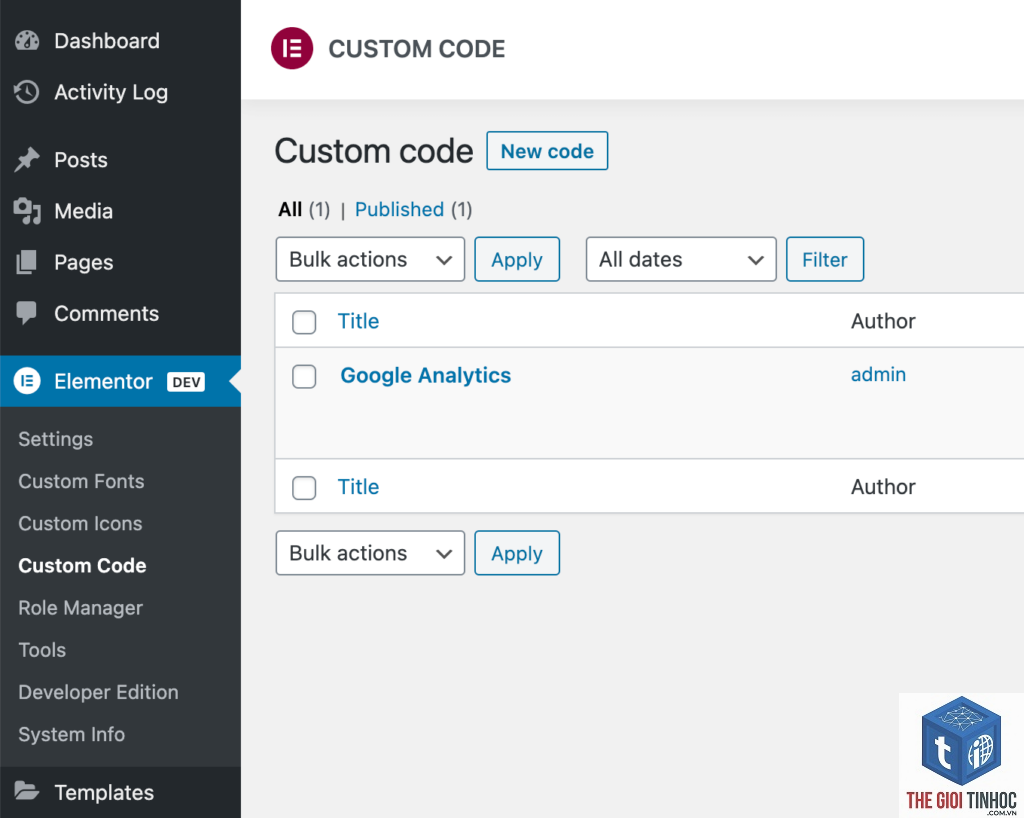Go to Custom Icons submenu

coord(80,524)
